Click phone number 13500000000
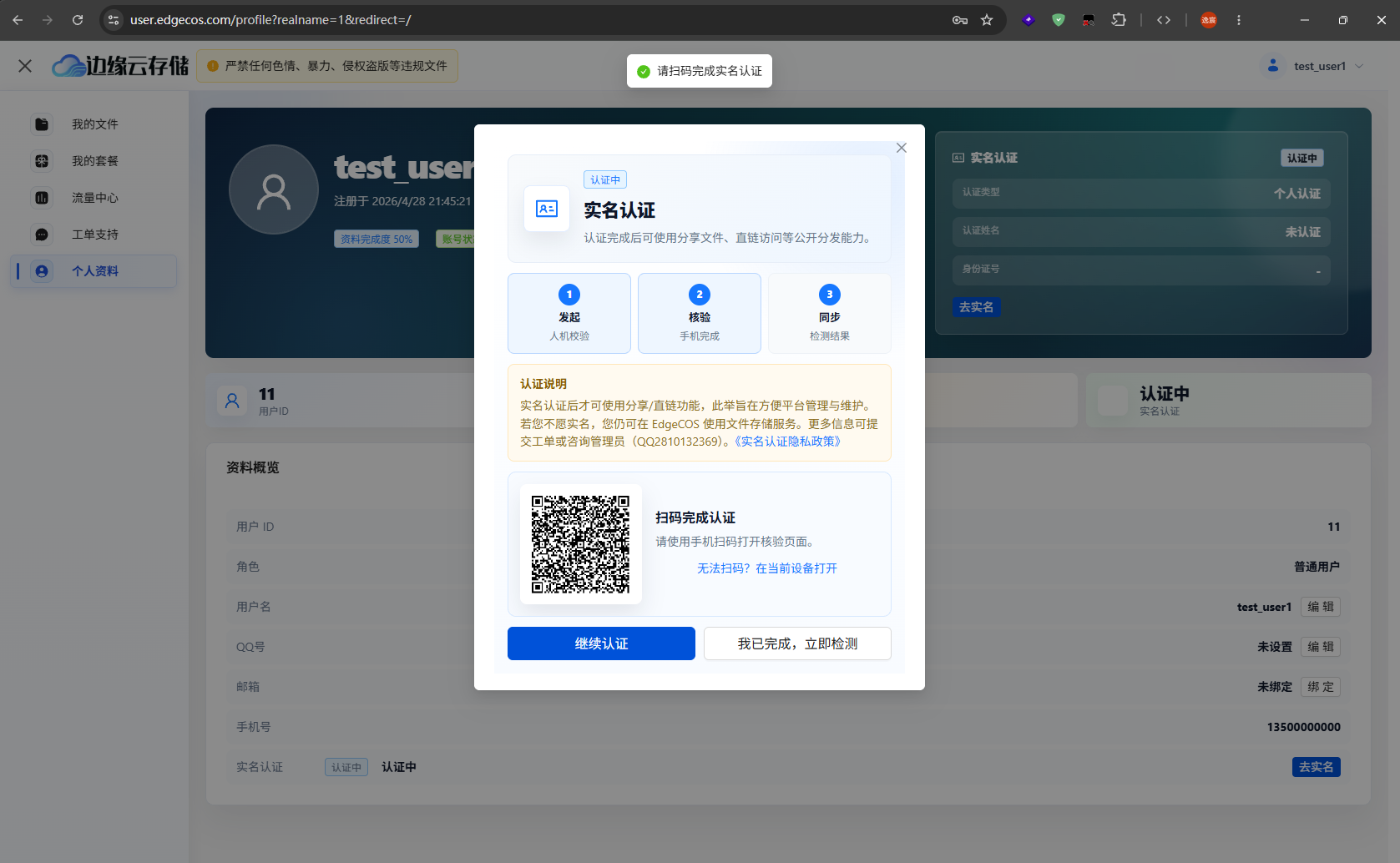1400x863 pixels. (x=1304, y=727)
